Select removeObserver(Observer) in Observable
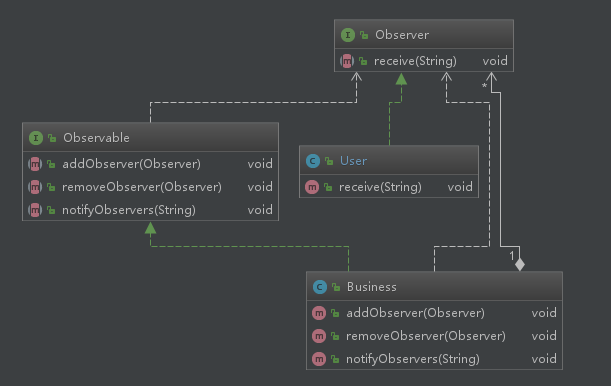611x386 pixels. pos(142,187)
